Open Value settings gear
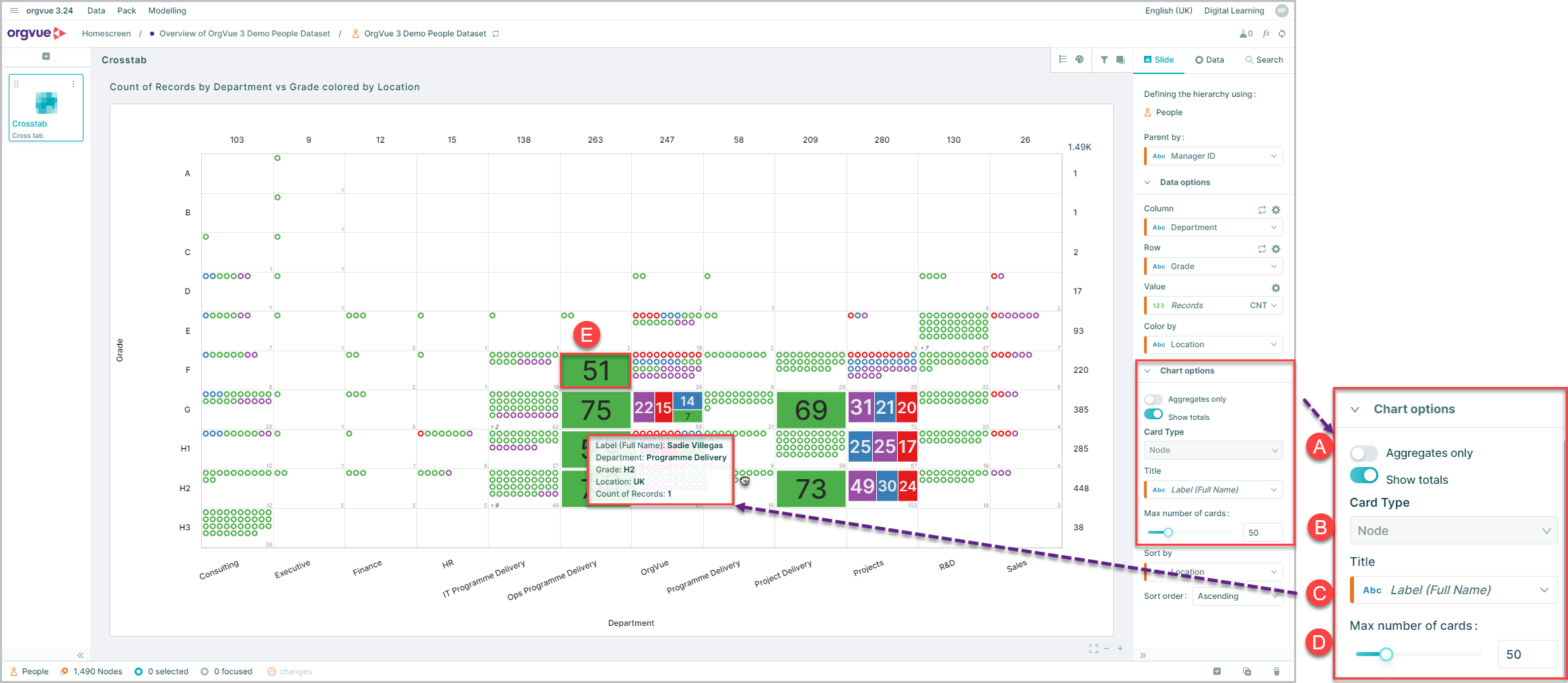The width and height of the screenshot is (1568, 683). [1276, 288]
